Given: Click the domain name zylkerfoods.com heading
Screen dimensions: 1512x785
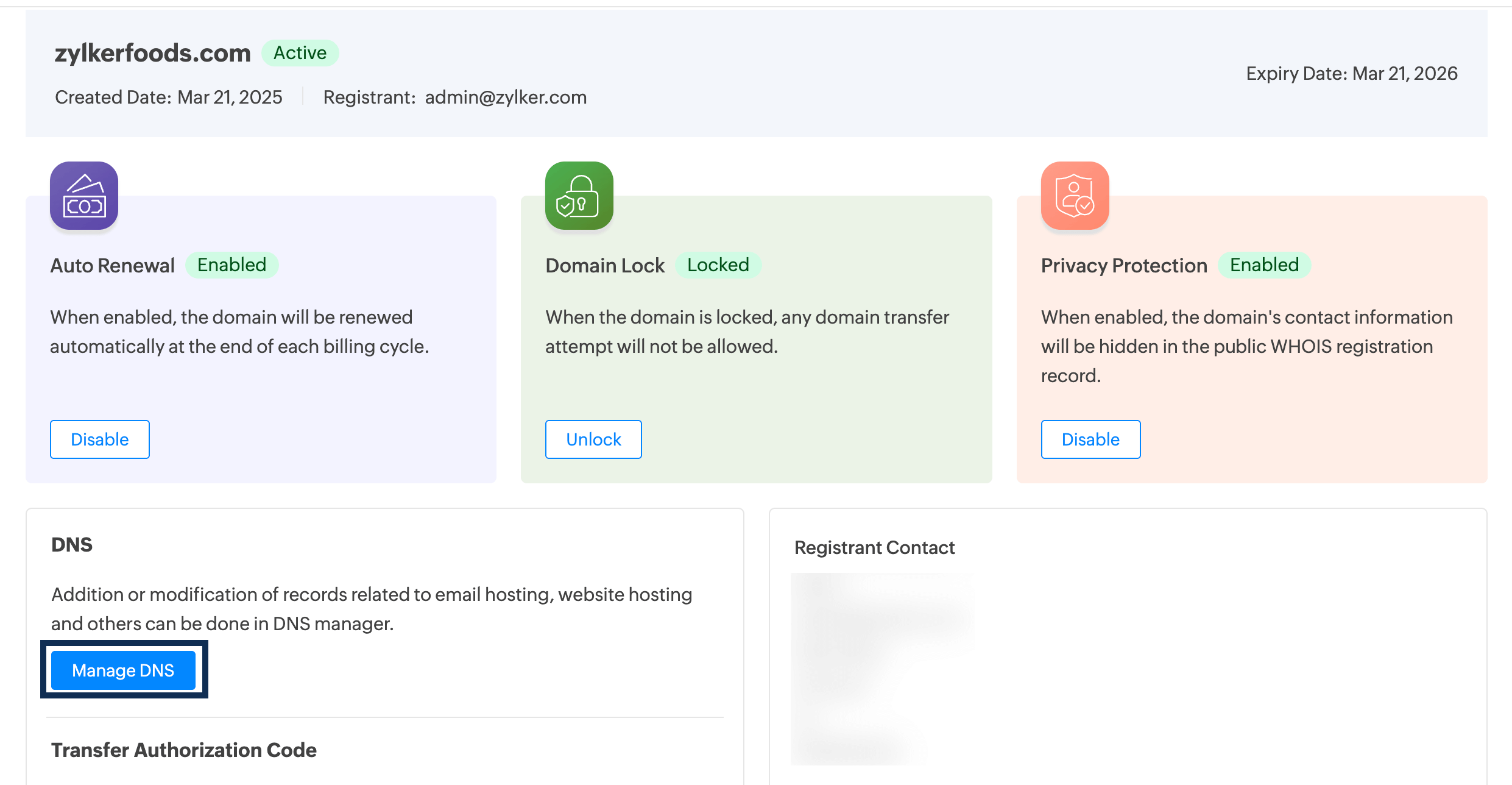Looking at the screenshot, I should coord(152,52).
